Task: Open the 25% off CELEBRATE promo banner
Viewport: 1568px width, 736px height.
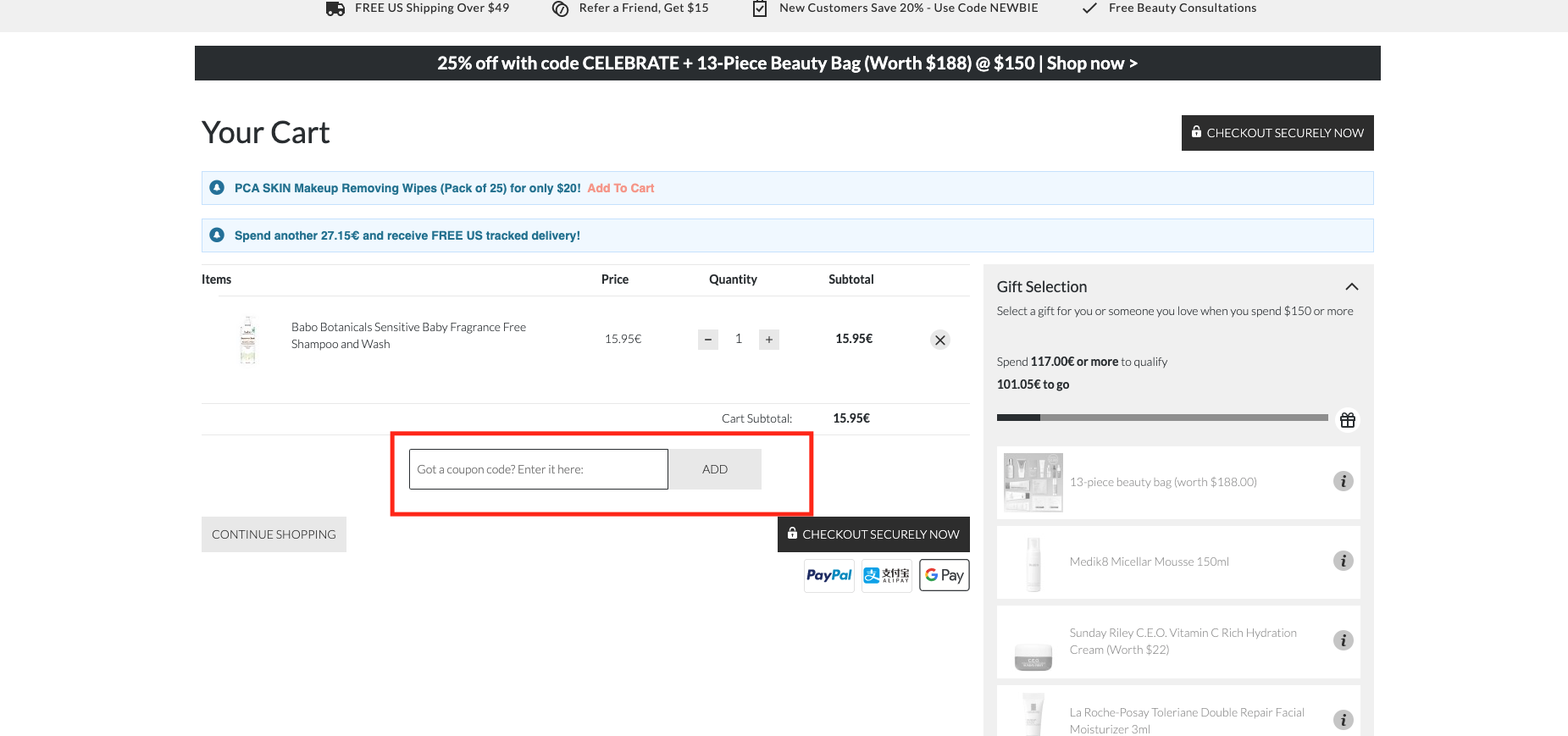Action: click(x=788, y=64)
